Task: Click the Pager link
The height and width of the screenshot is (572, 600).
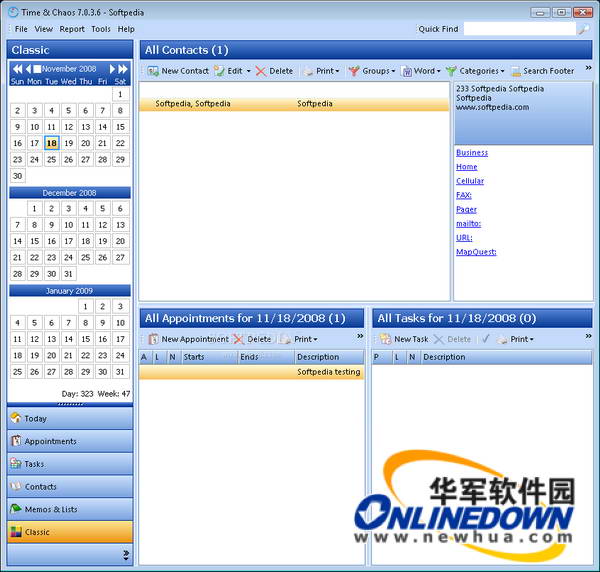Action: pyautogui.click(x=466, y=209)
